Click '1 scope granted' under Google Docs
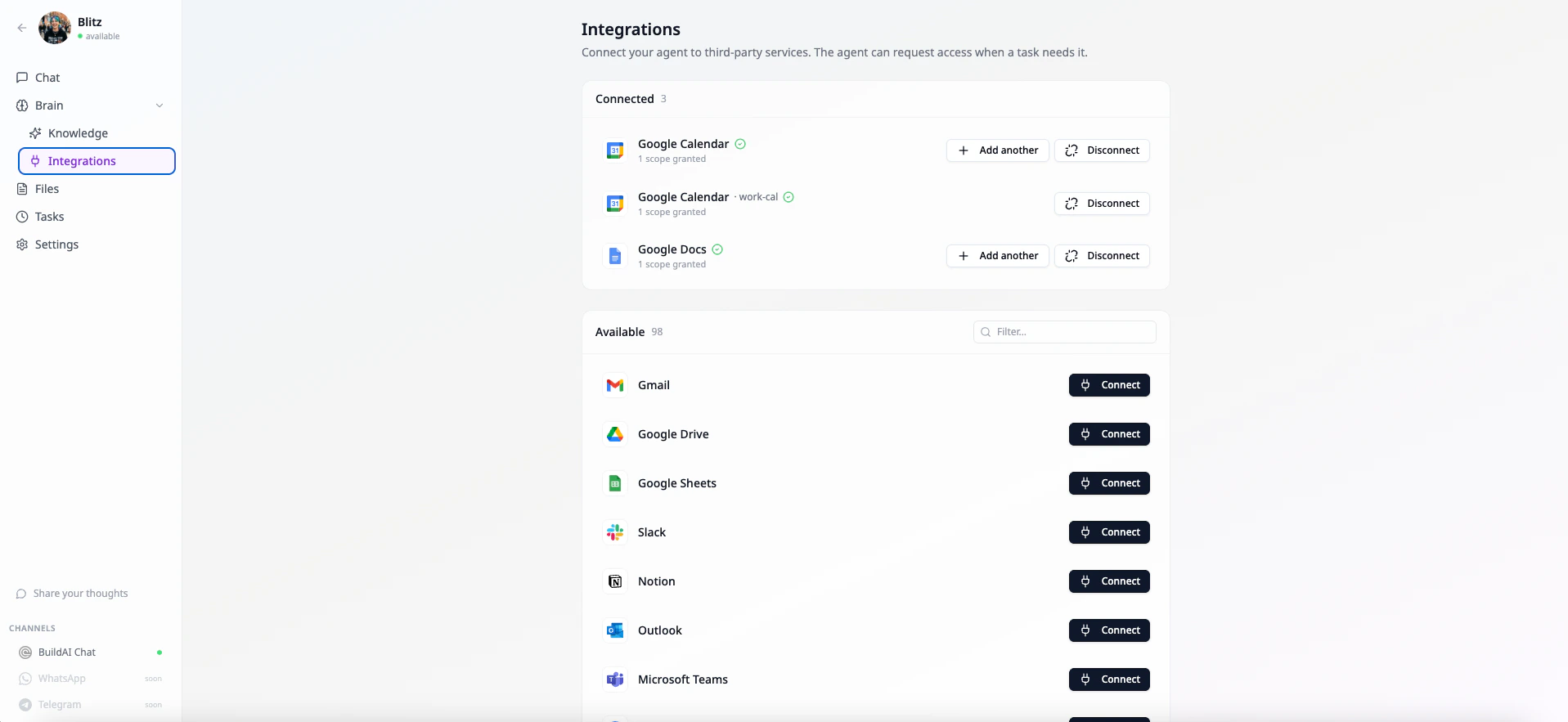This screenshot has height=722, width=1568. 672,264
